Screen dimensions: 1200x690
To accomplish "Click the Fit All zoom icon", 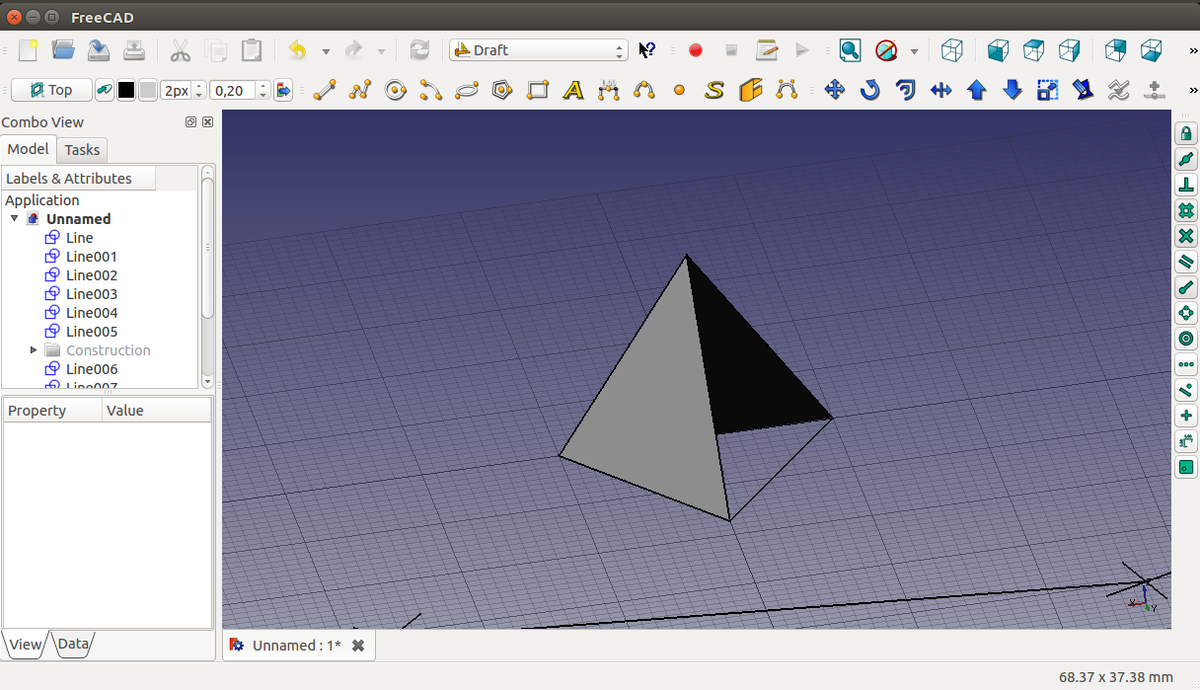I will (850, 50).
